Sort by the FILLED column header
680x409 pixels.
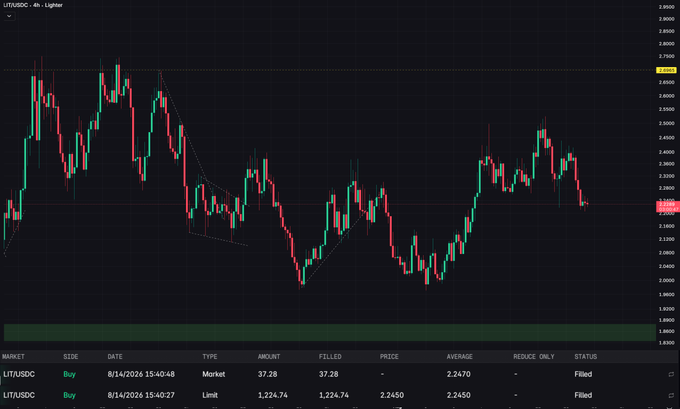(x=330, y=357)
